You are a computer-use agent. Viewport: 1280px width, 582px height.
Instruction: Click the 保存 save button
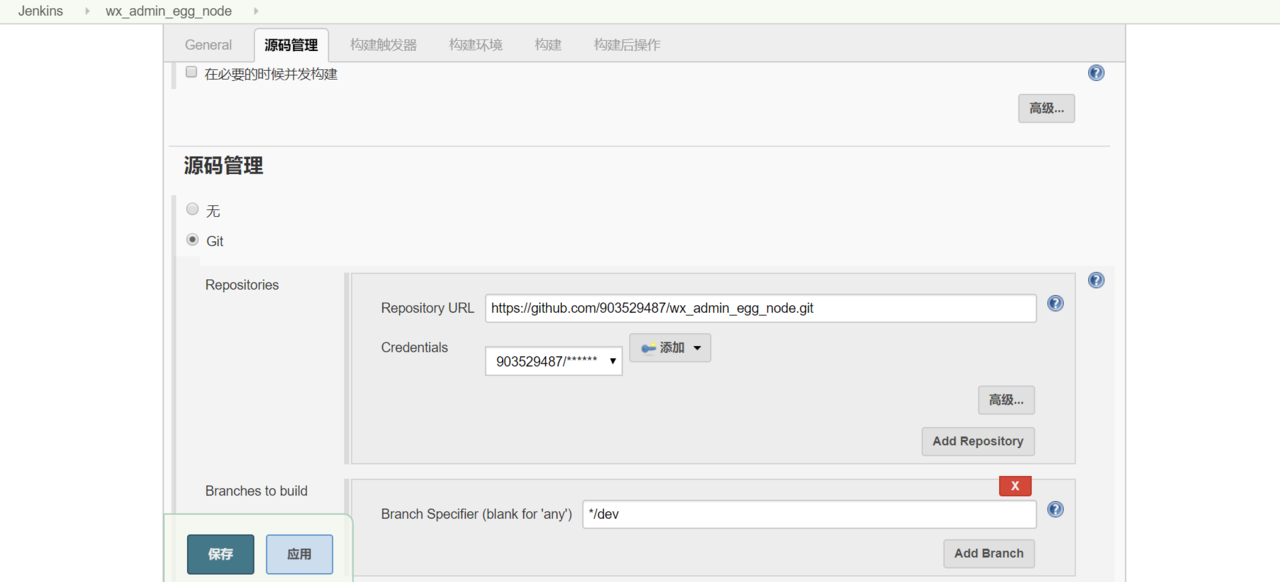(x=220, y=554)
